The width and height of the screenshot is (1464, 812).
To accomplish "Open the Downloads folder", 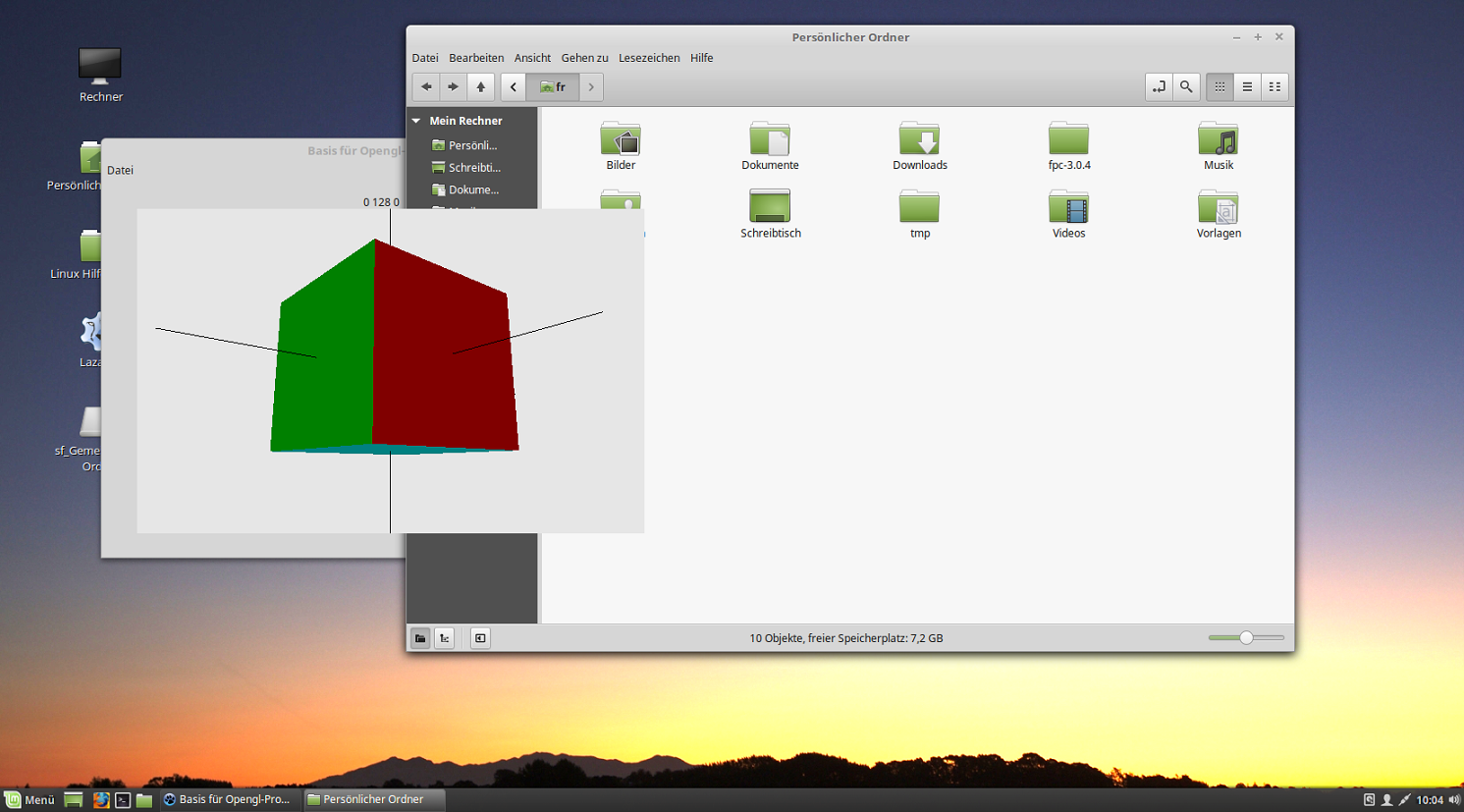I will (x=919, y=146).
